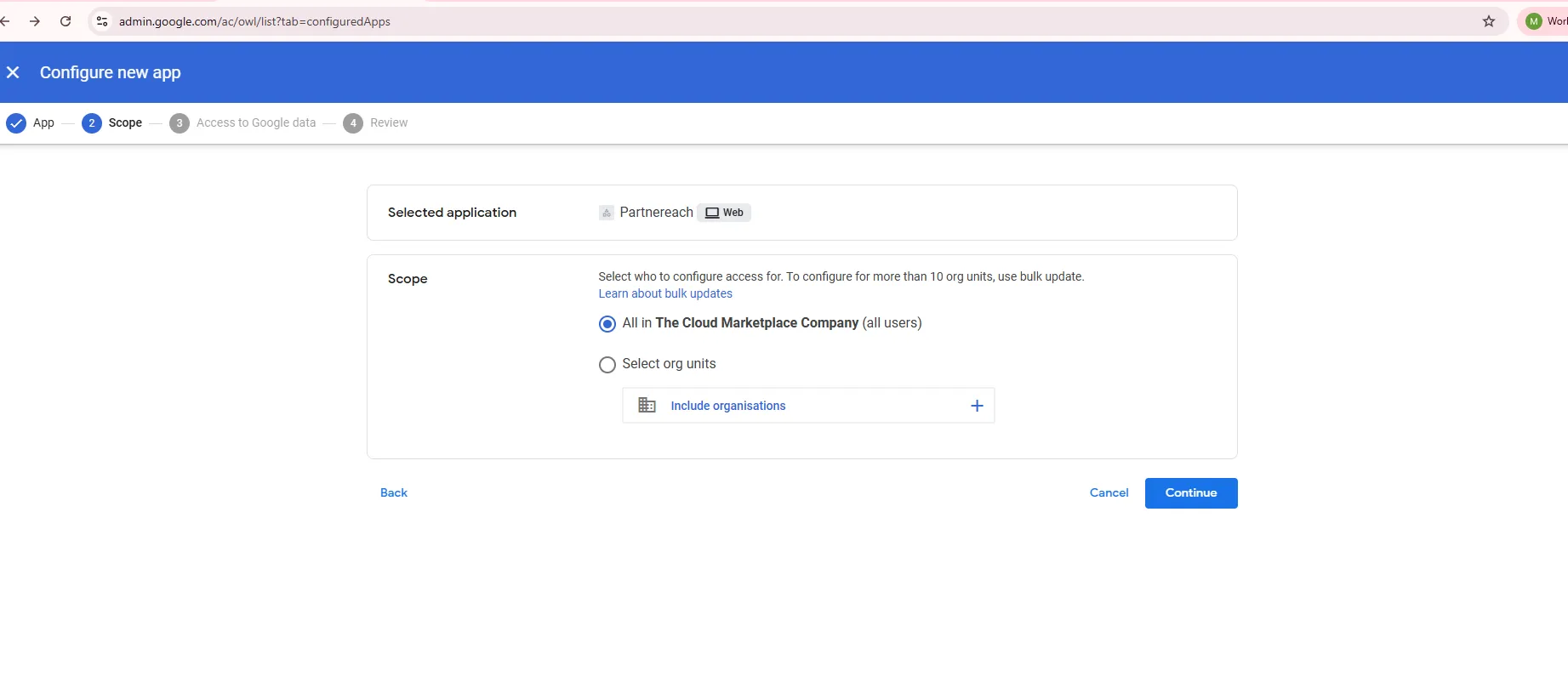Click the completed App step checkmark
Image resolution: width=1568 pixels, height=677 pixels.
click(16, 123)
